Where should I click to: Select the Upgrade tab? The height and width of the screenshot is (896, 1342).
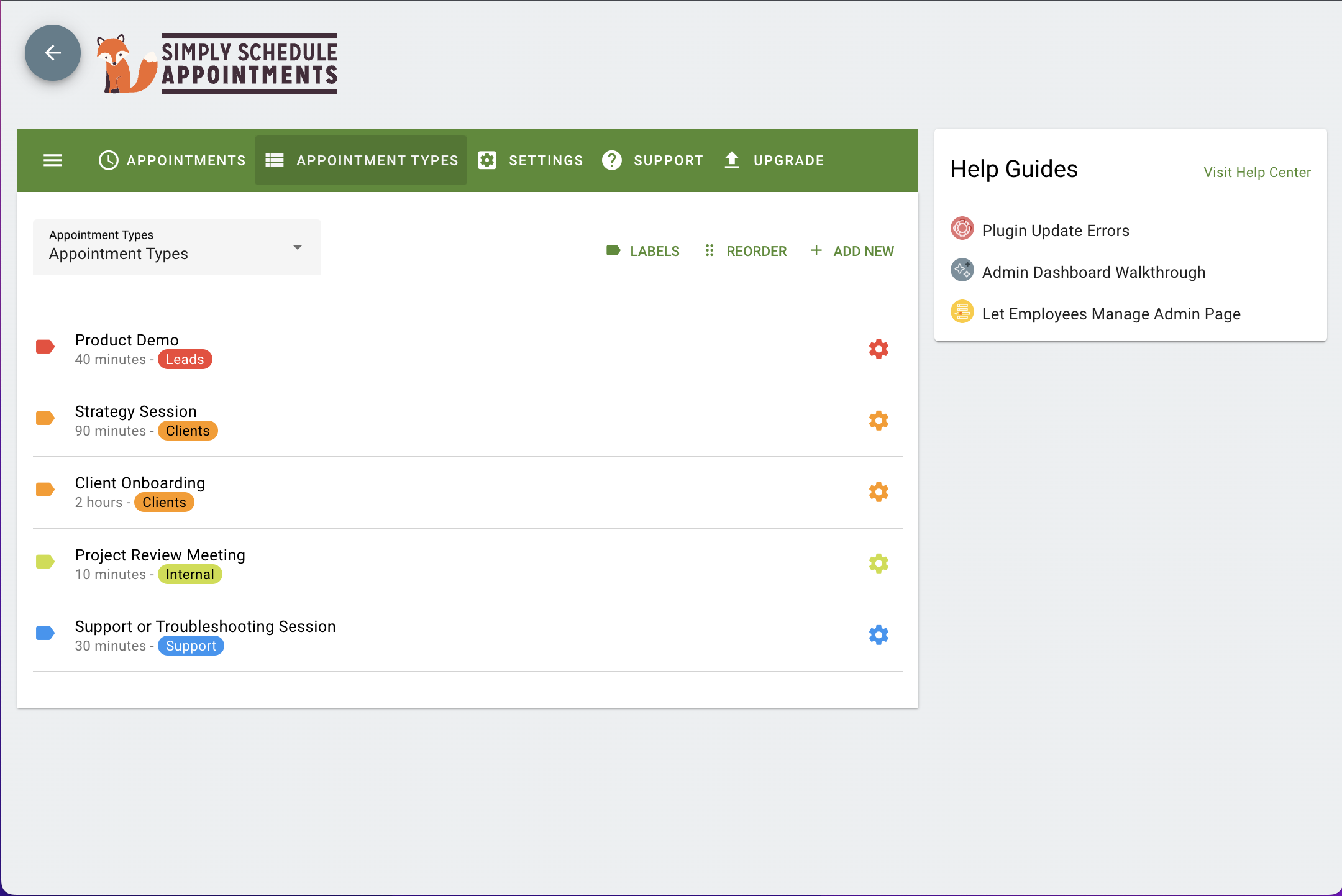[774, 160]
